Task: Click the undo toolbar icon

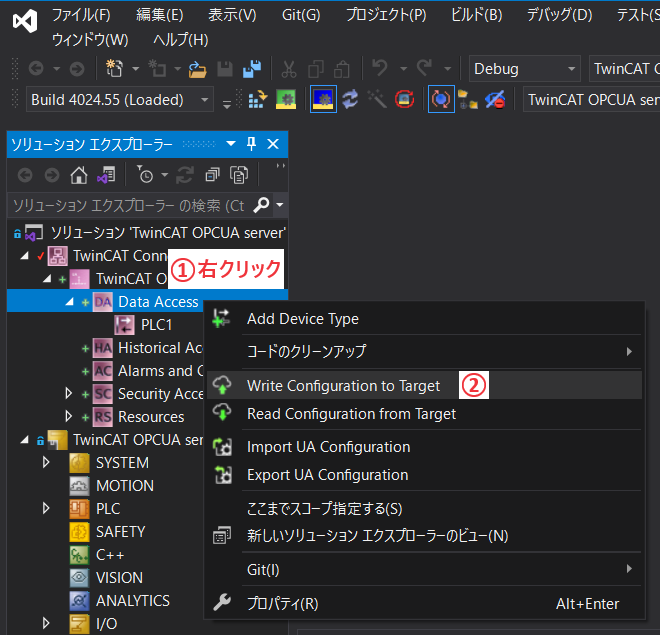Action: pos(381,68)
